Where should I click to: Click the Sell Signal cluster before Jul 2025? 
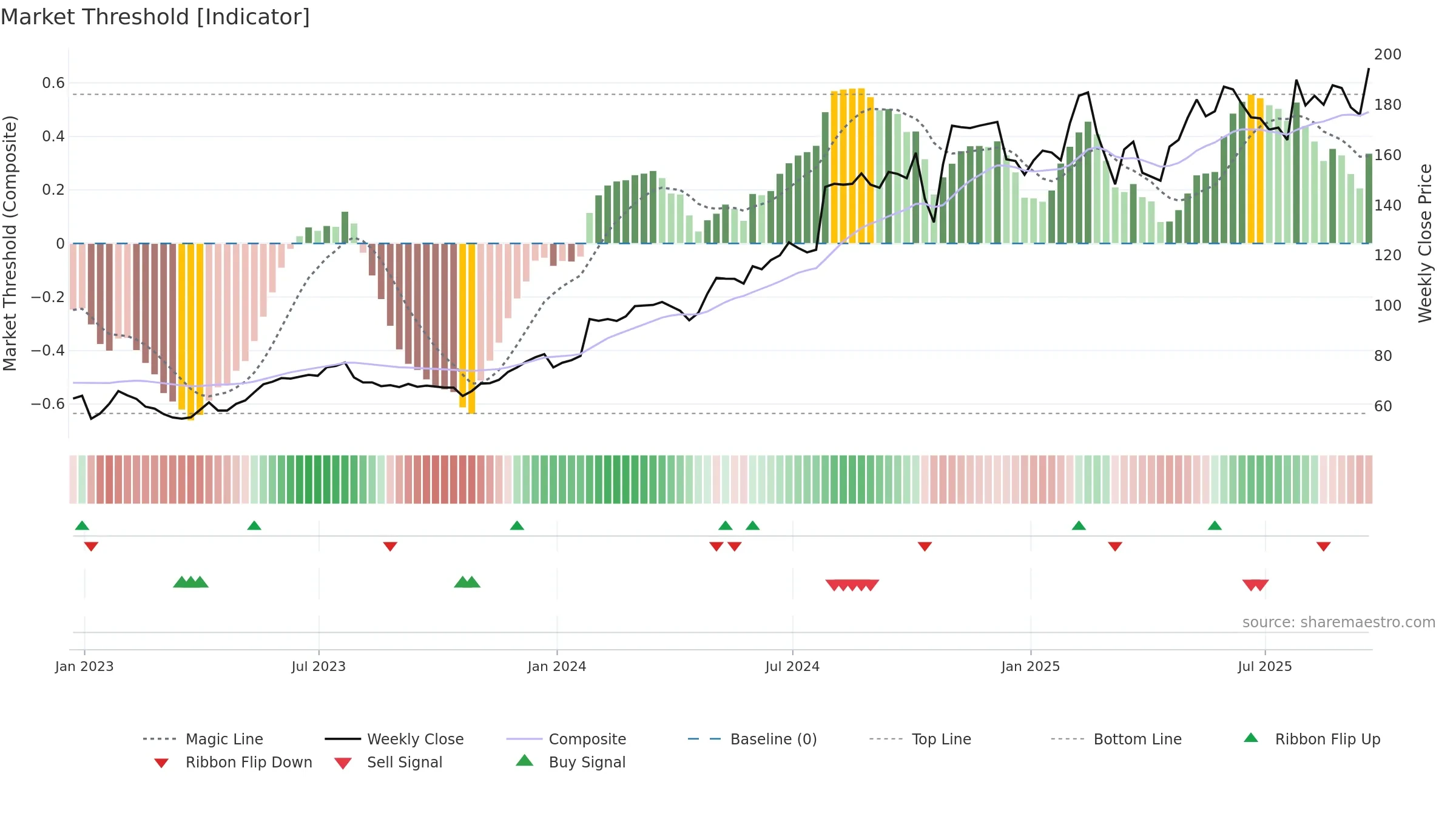click(1255, 585)
